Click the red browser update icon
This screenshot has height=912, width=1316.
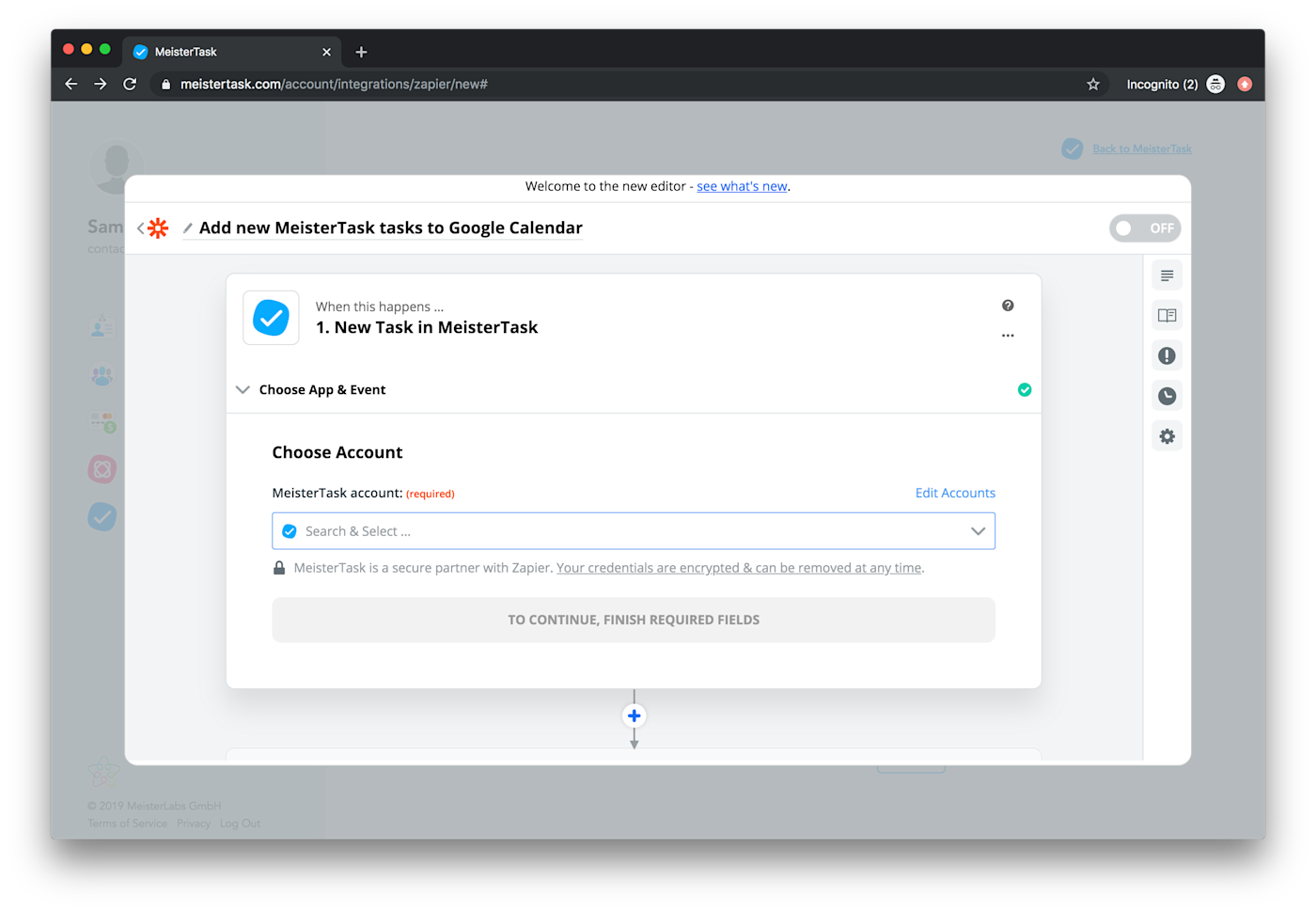tap(1245, 85)
